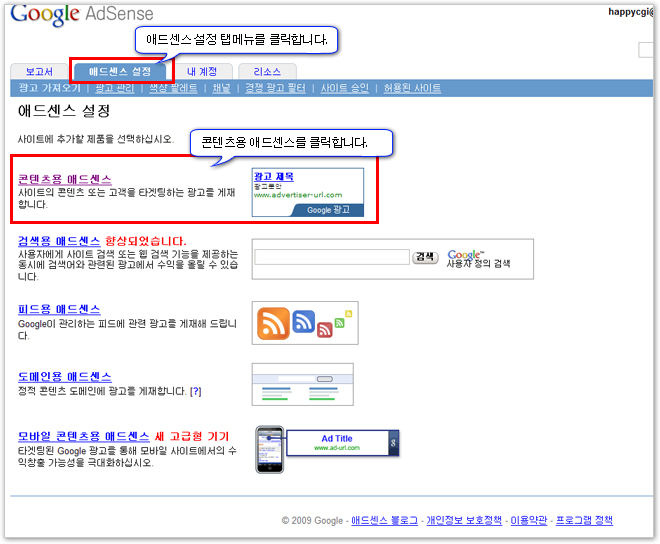Open the 이용약관 footer link
The image size is (660, 544).
tap(529, 520)
